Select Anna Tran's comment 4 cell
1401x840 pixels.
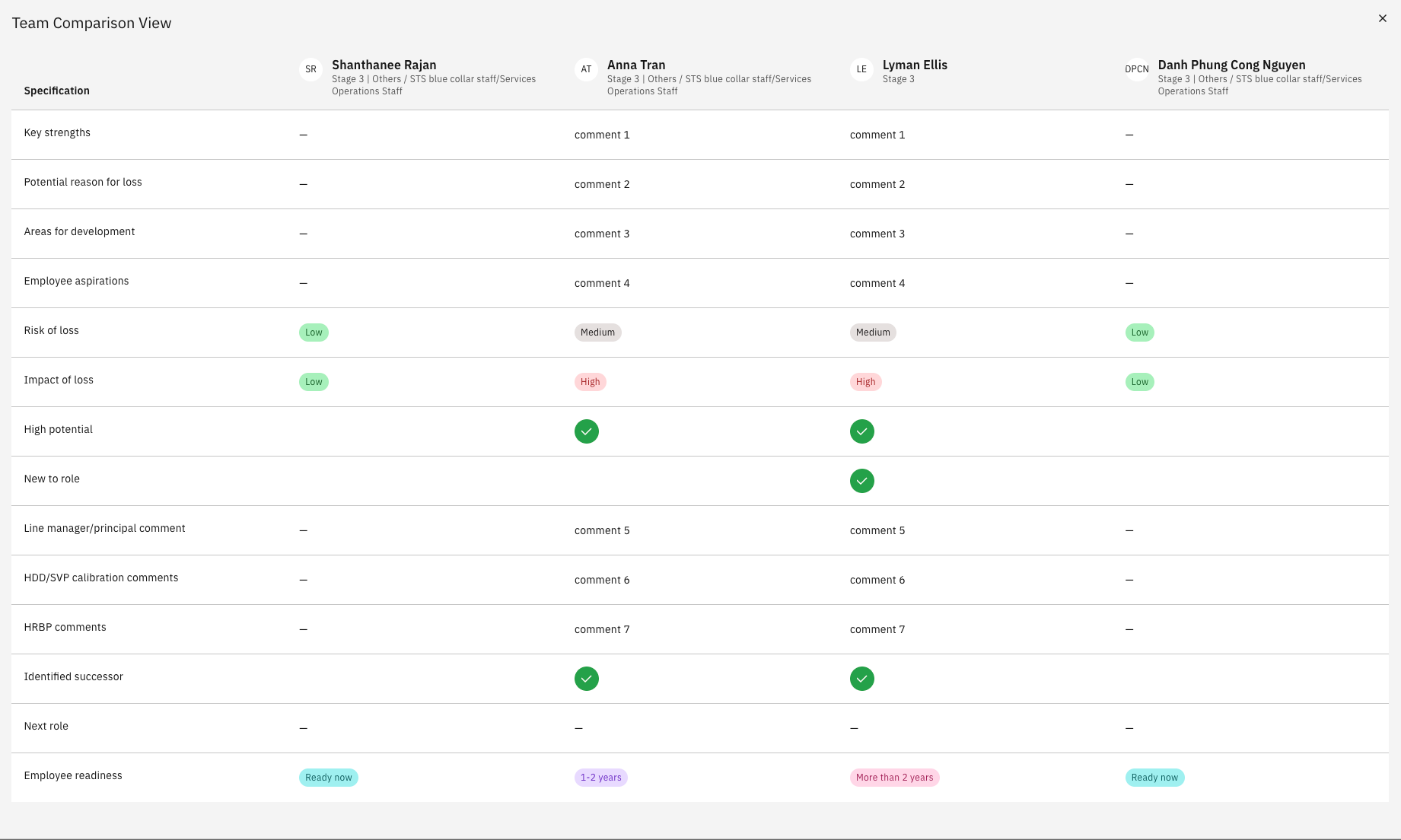[x=602, y=283]
